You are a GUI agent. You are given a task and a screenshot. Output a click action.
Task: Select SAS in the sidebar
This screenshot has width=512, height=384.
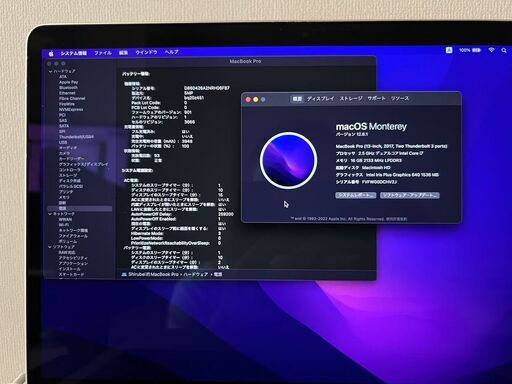click(63, 120)
